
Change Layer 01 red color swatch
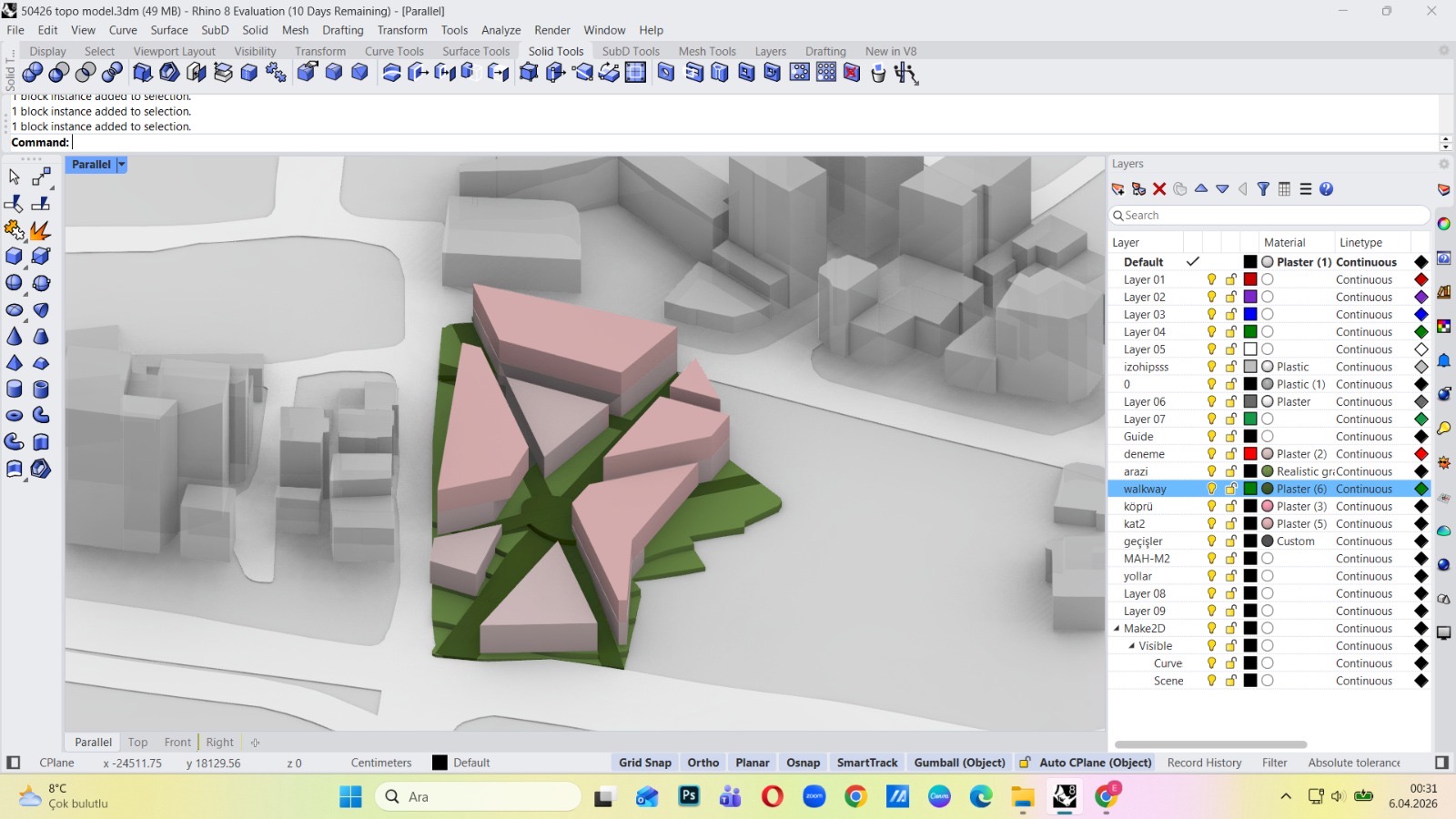[1250, 279]
